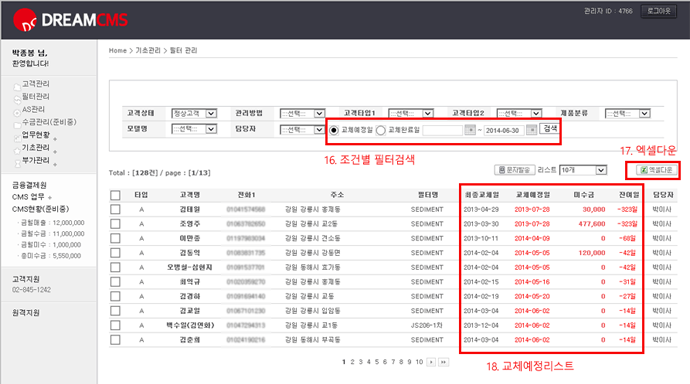Check the row for customer 김태일

pyautogui.click(x=115, y=209)
